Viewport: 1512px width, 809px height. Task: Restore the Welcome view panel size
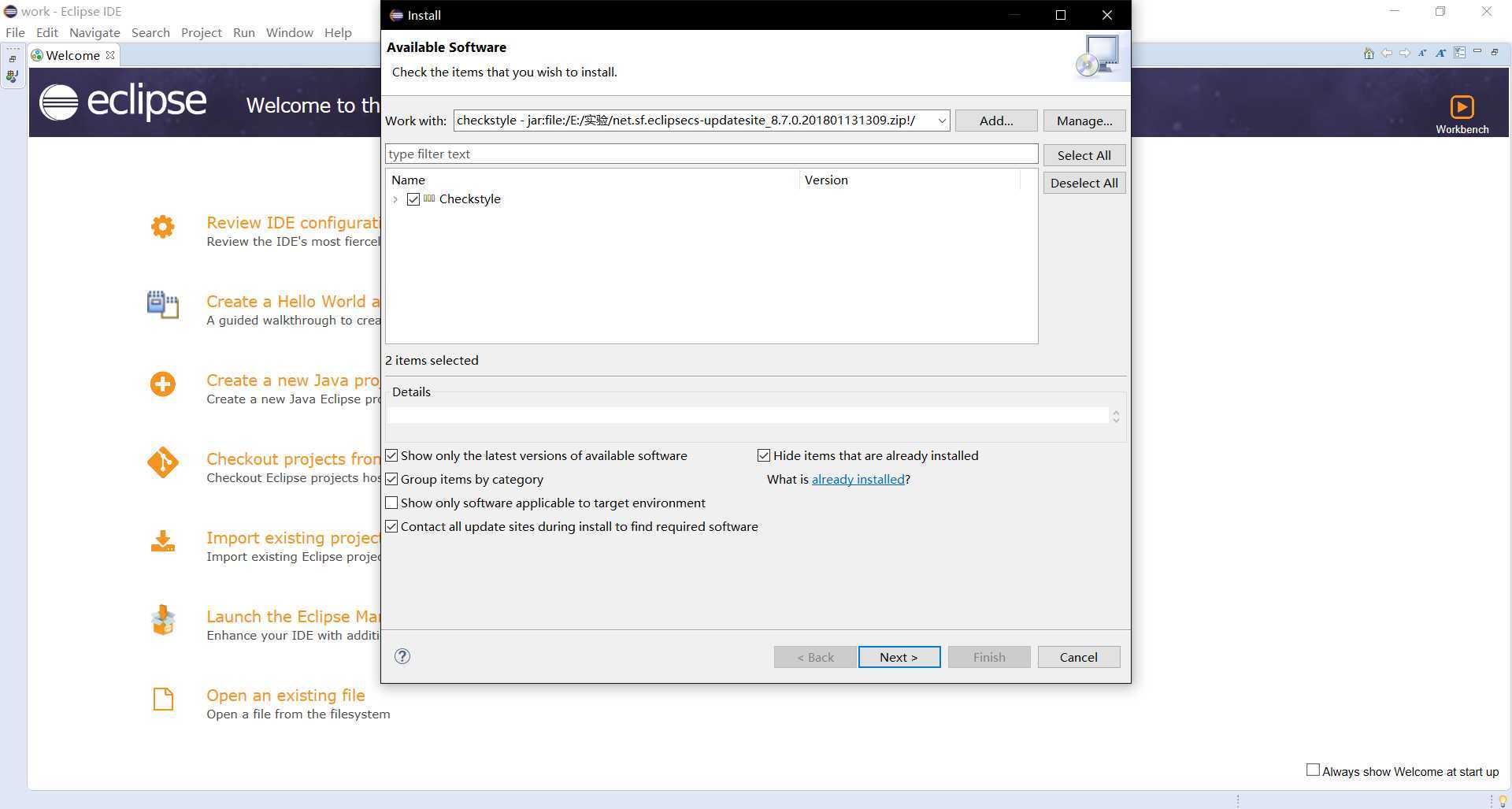tap(1495, 52)
